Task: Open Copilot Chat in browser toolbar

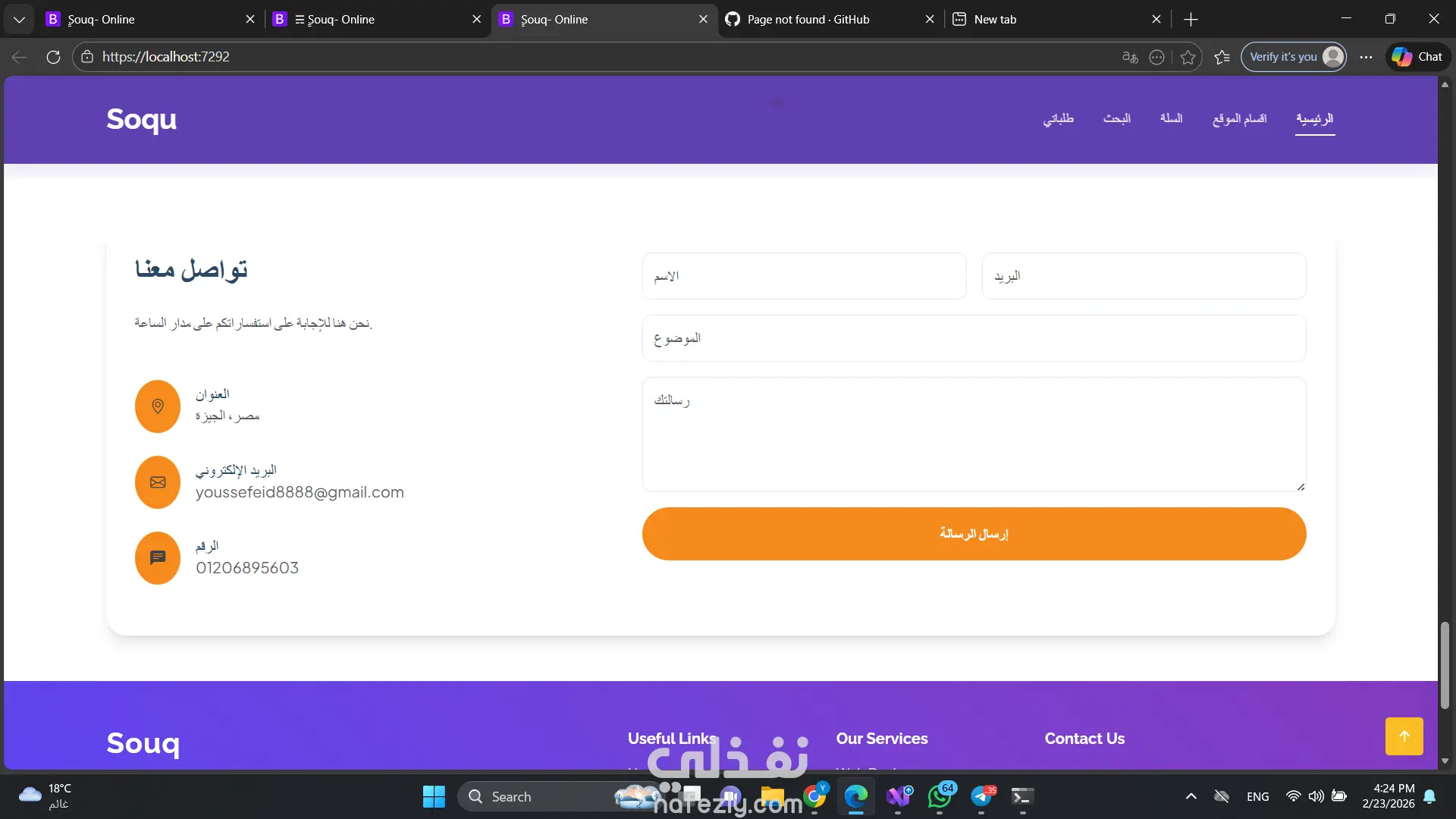Action: pyautogui.click(x=1417, y=57)
